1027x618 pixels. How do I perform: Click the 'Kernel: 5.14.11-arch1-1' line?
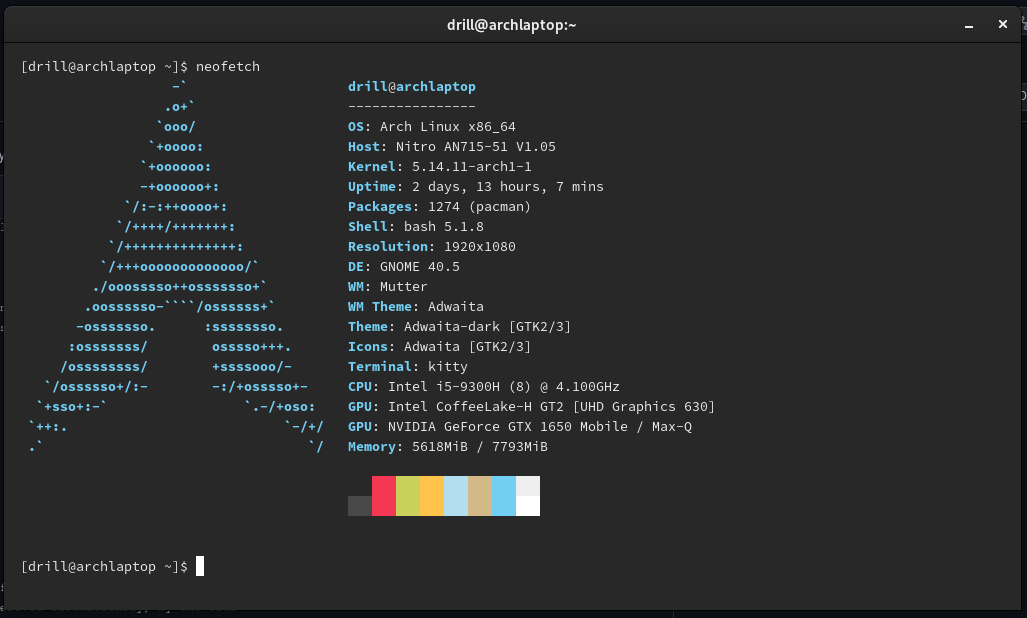point(439,167)
